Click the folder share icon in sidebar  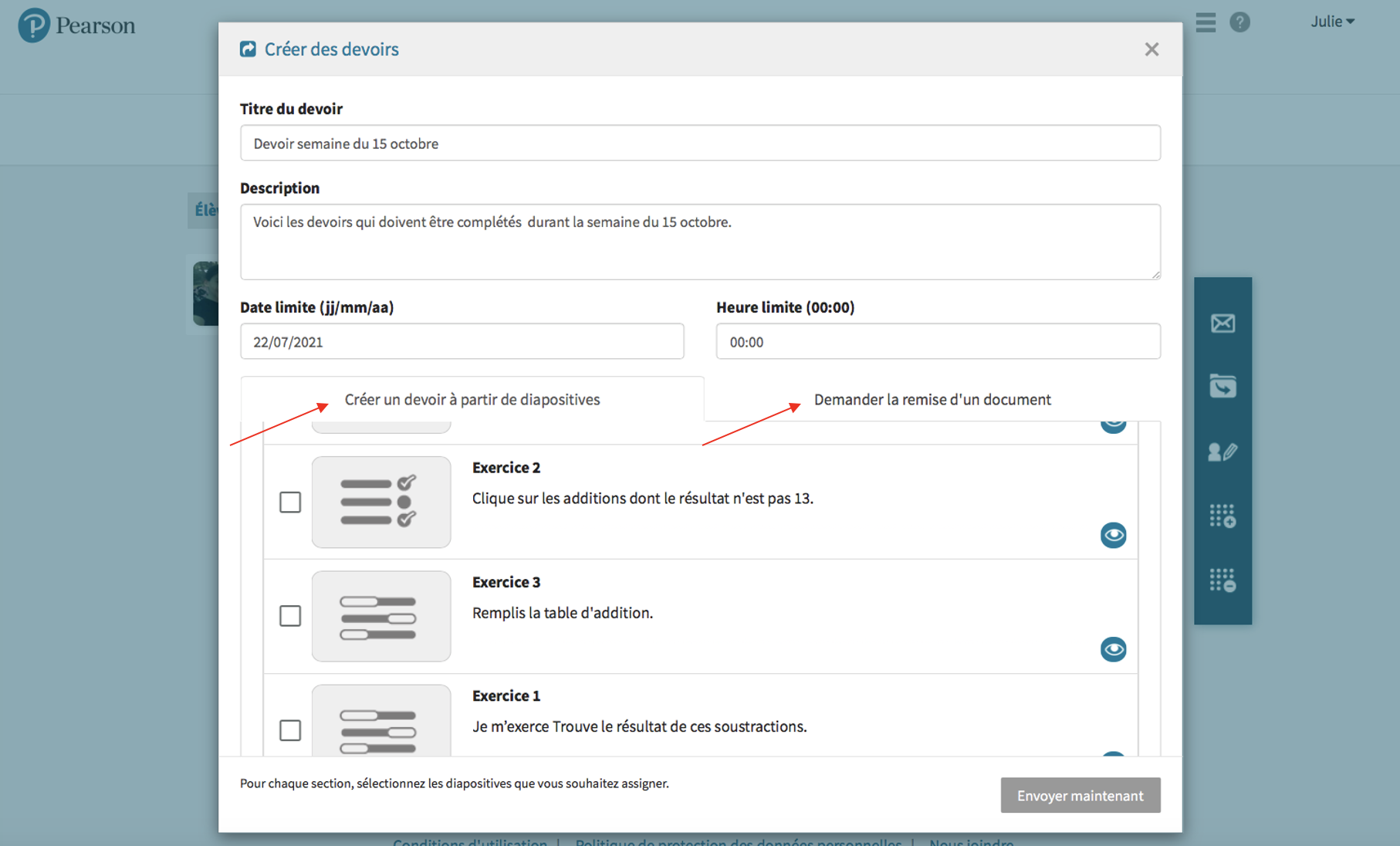coord(1222,386)
